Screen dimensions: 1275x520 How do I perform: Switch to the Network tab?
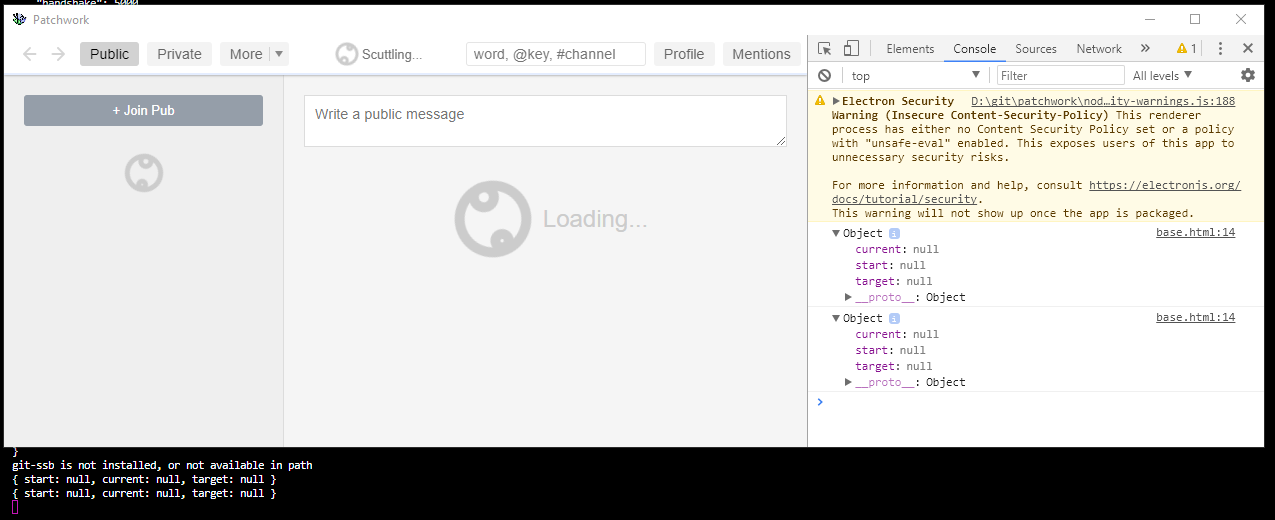coord(1099,48)
